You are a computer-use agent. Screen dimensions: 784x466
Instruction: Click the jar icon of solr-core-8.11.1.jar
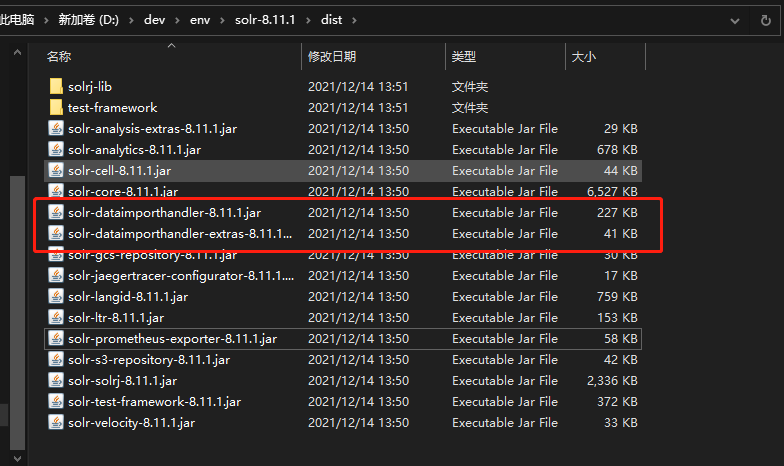(x=56, y=190)
